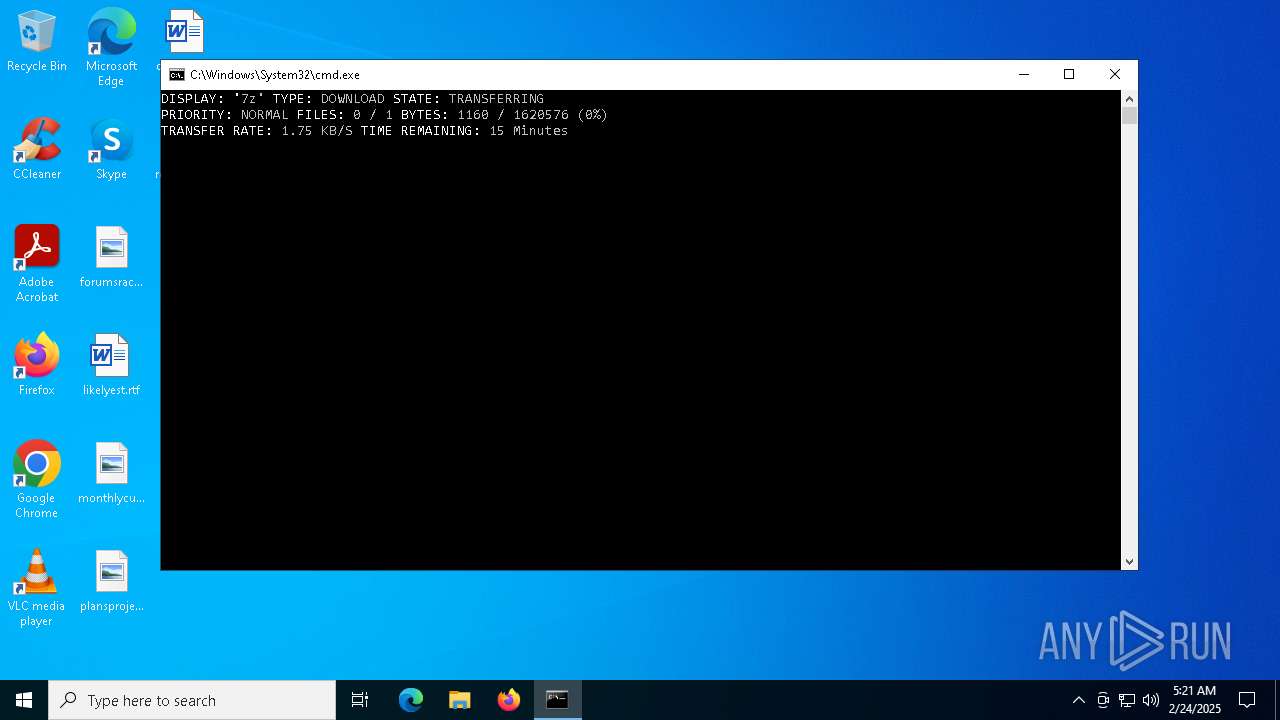Open CCleaner desktop shortcut
The height and width of the screenshot is (720, 1280).
[37, 150]
